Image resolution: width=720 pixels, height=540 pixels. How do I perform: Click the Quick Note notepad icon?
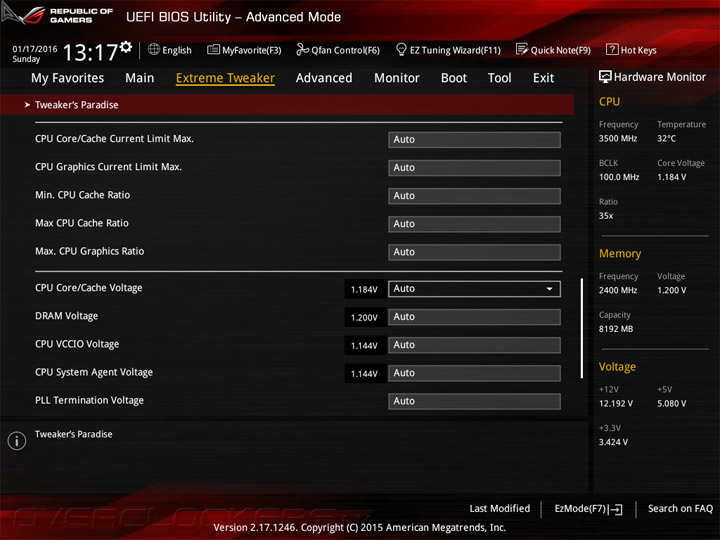pos(522,49)
